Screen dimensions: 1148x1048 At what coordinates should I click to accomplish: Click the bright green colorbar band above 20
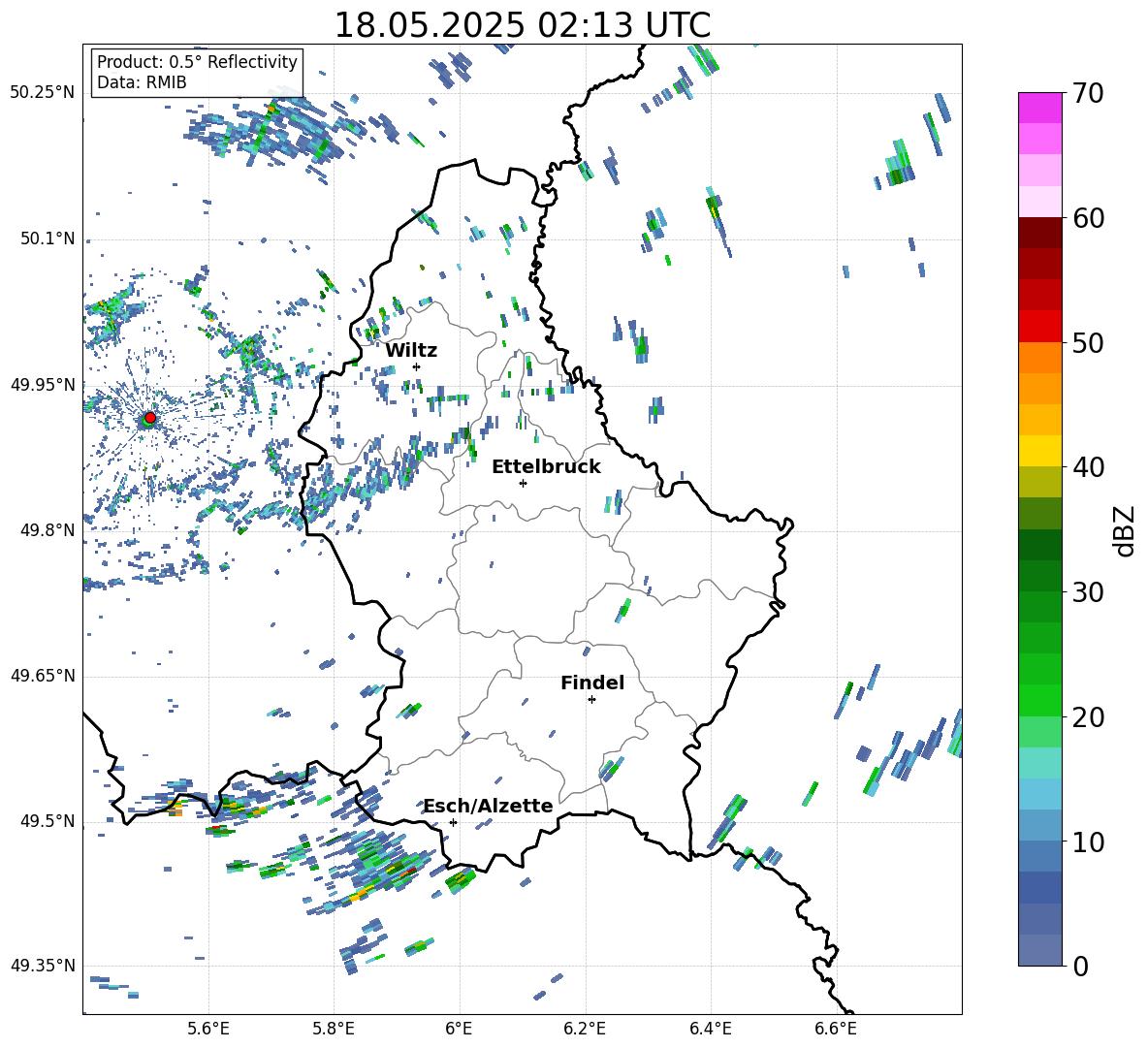(x=1039, y=700)
